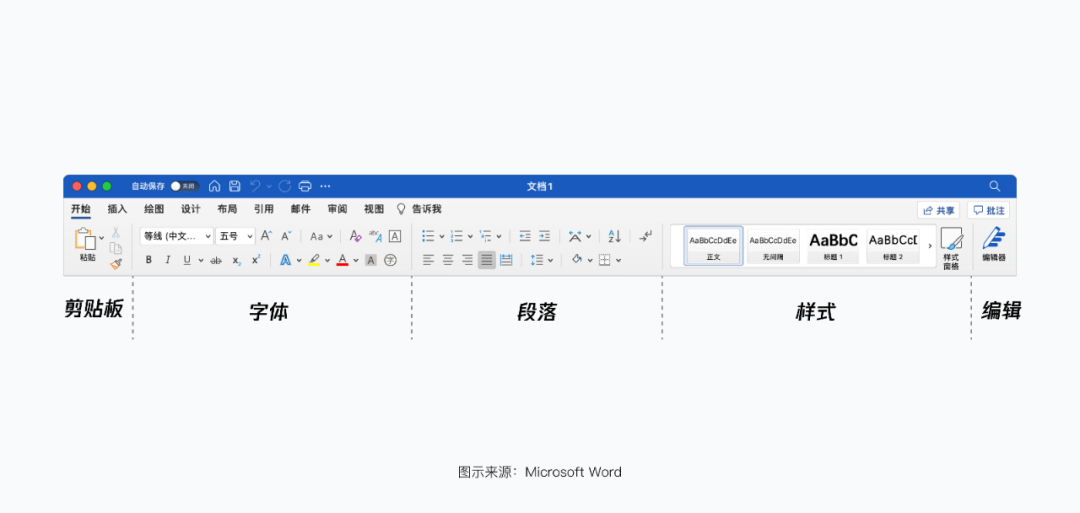
Task: Center-align the paragraph text
Action: coord(448,260)
